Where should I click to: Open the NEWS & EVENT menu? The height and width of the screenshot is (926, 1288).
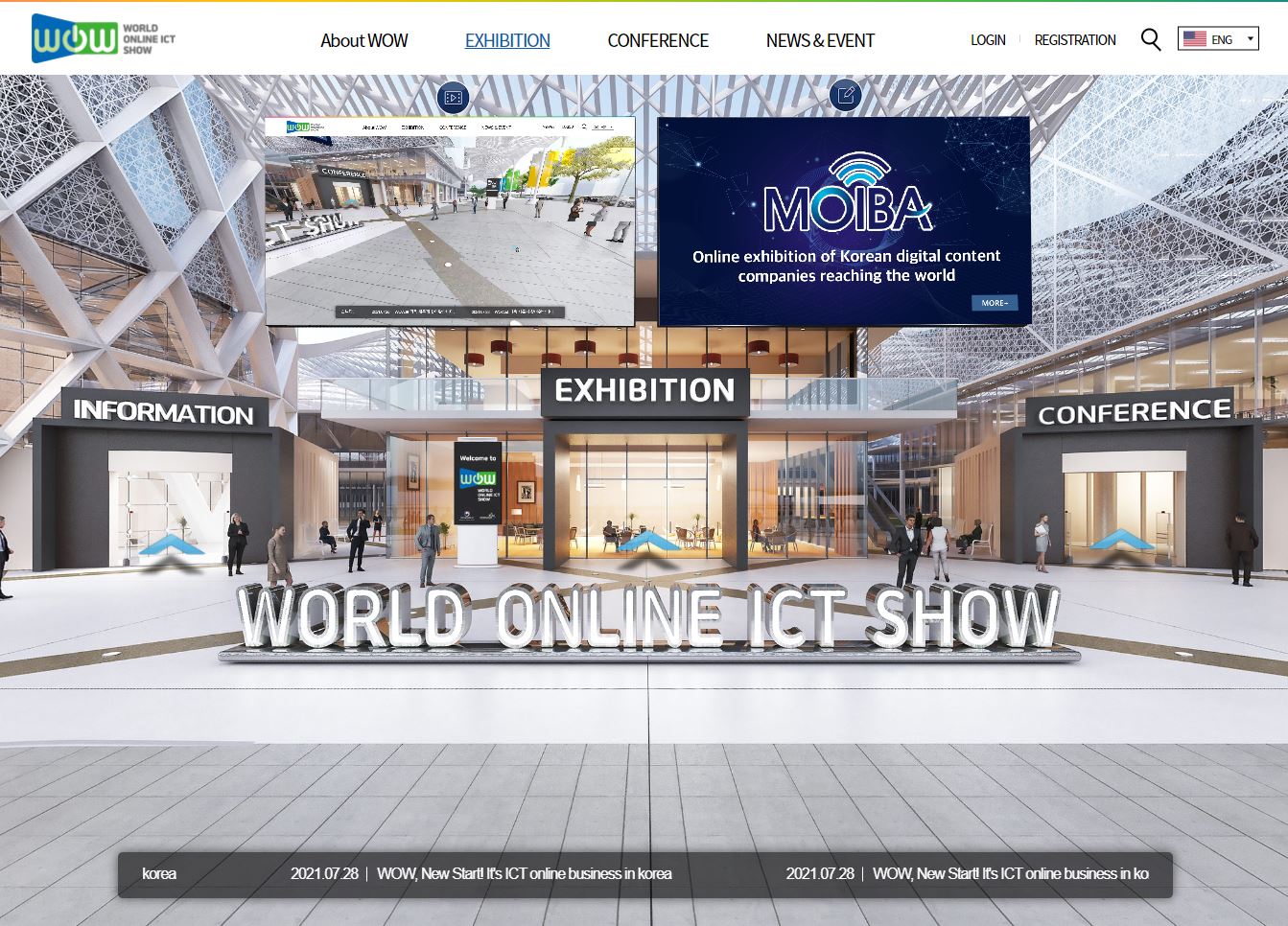(x=820, y=40)
